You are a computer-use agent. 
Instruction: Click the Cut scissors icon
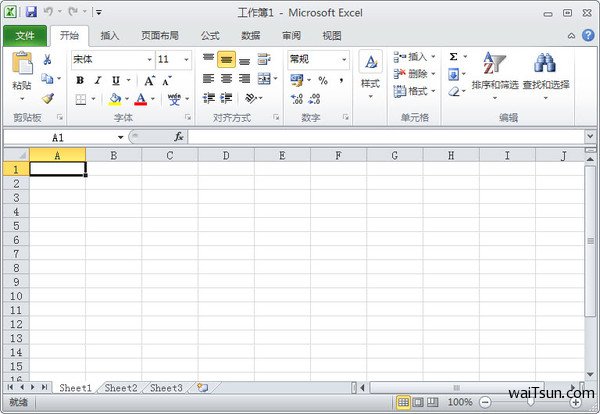47,60
